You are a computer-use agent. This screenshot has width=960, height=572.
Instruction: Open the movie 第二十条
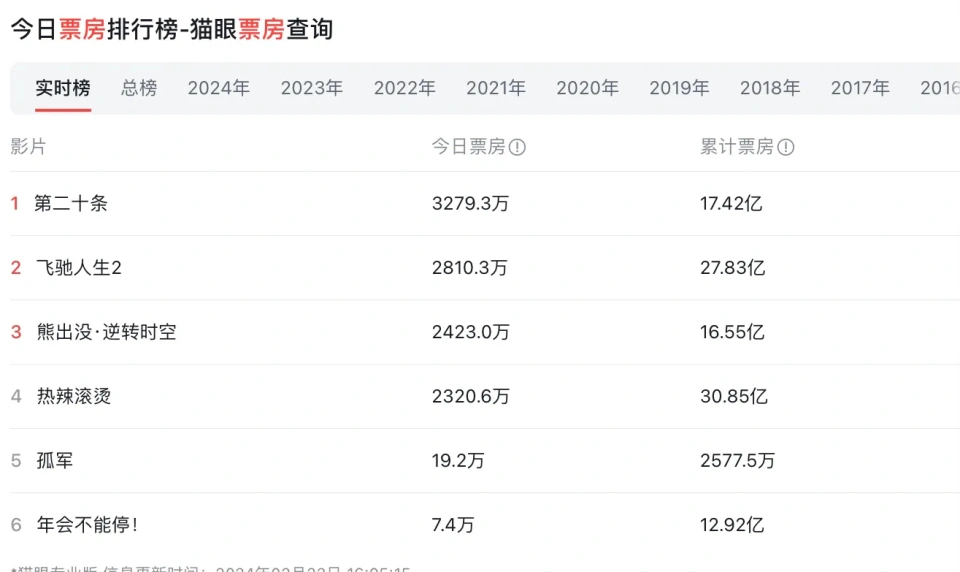(x=71, y=204)
